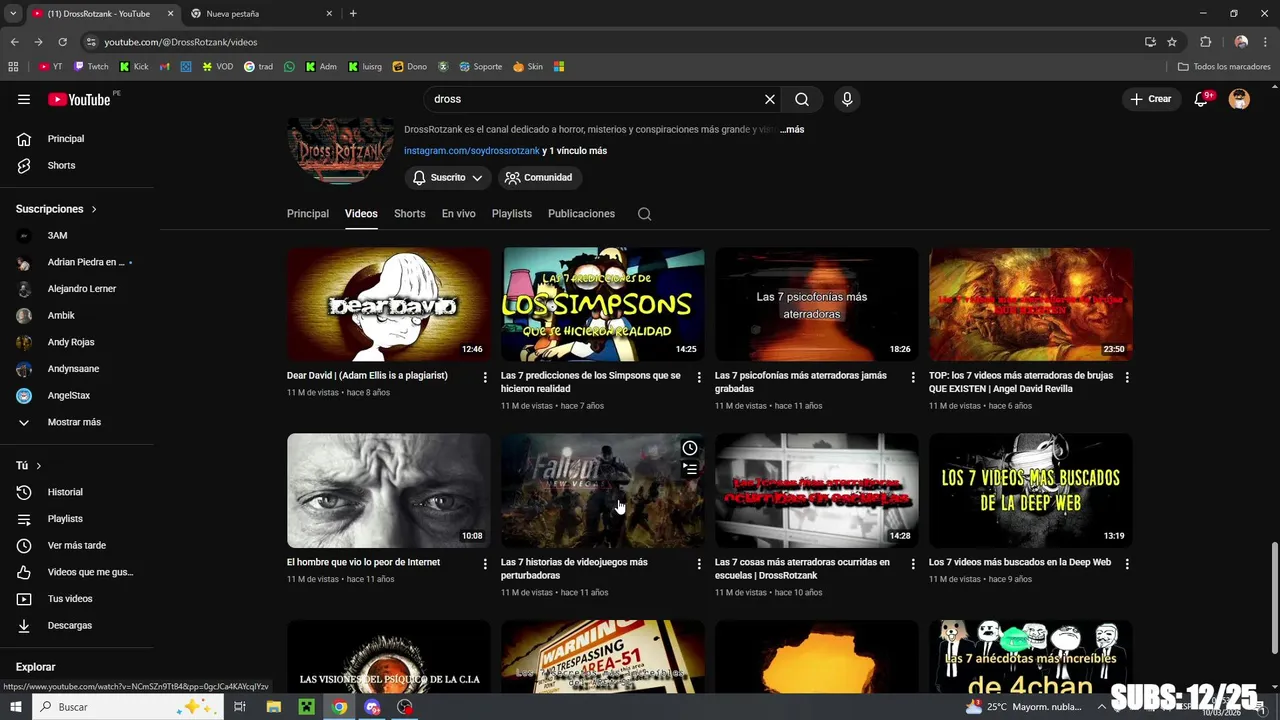Open Windows Start menu
Viewport: 1280px width, 720px height.
(x=16, y=707)
